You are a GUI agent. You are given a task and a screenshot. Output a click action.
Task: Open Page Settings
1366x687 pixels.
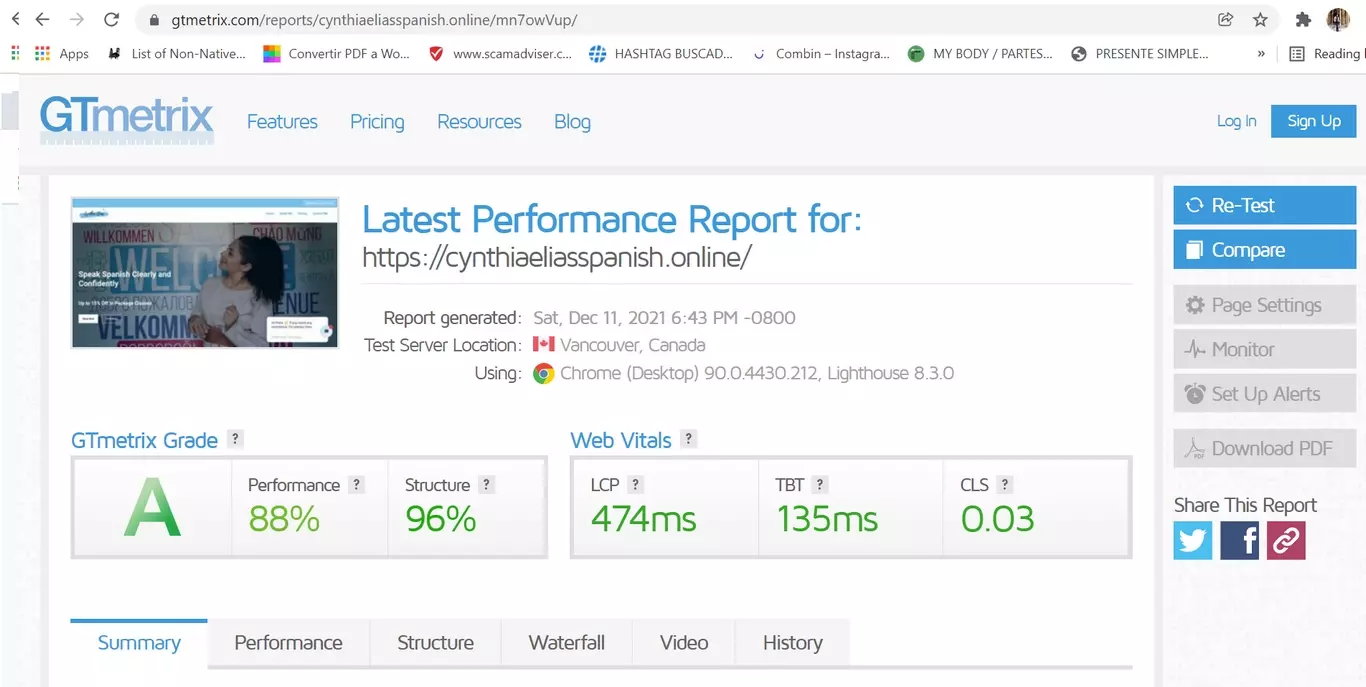(1264, 305)
